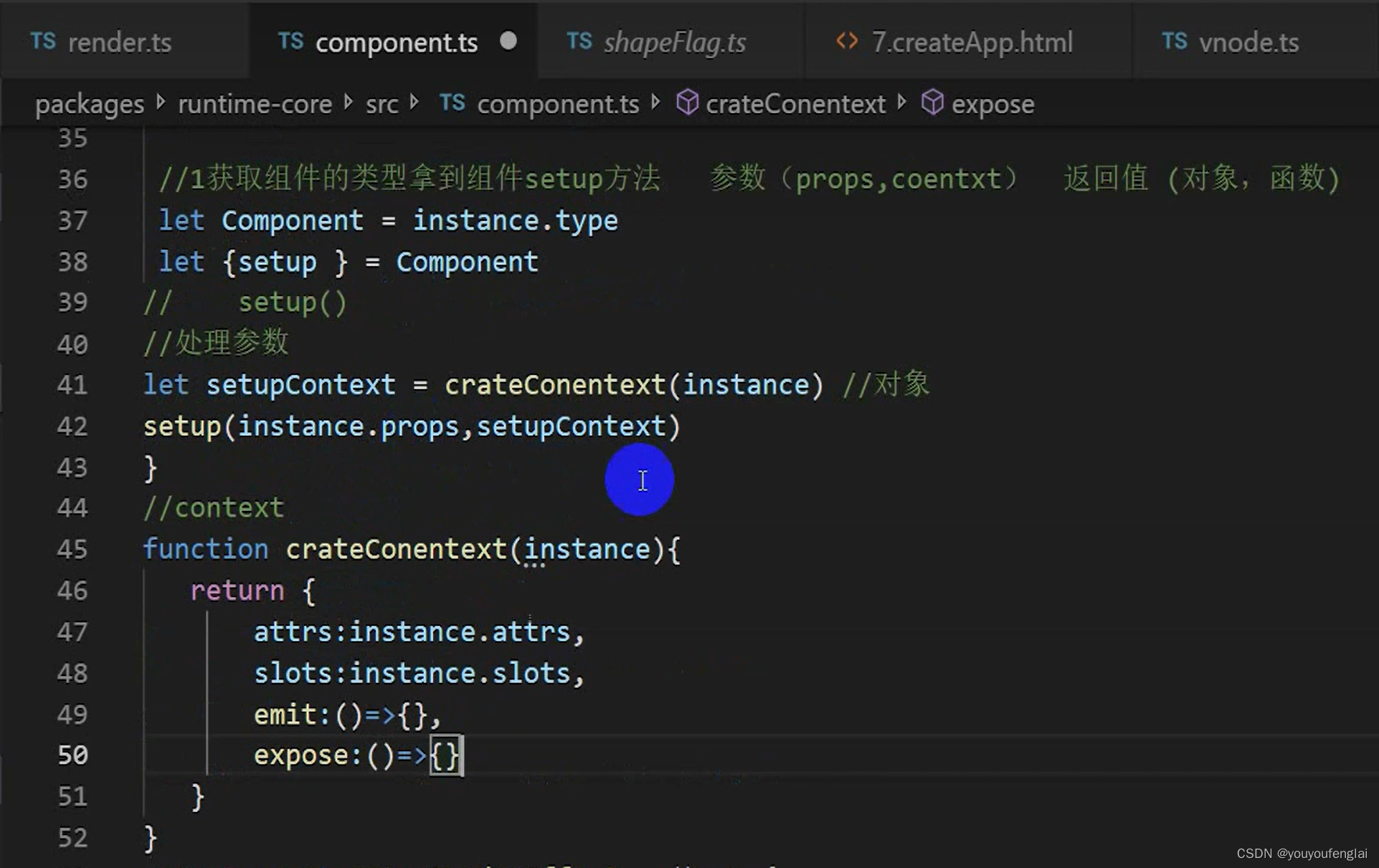Viewport: 1379px width, 868px height.
Task: Click closing brace on line 52
Action: [151, 839]
